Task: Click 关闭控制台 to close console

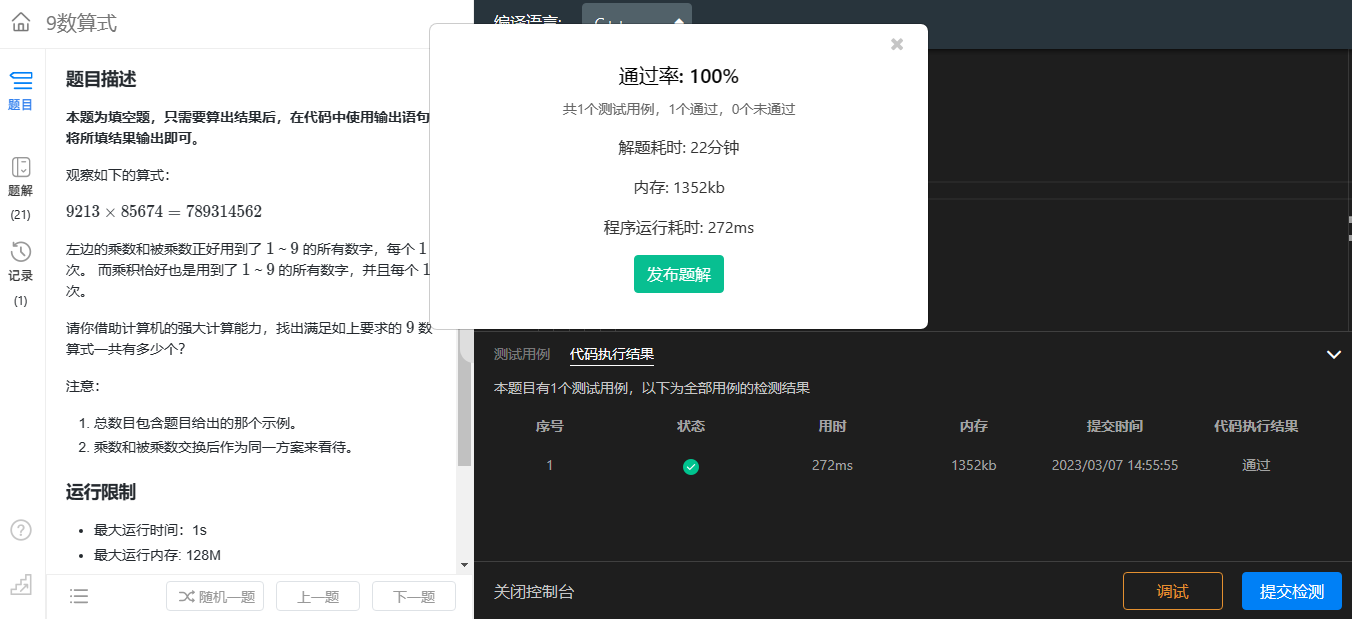Action: pos(534,592)
